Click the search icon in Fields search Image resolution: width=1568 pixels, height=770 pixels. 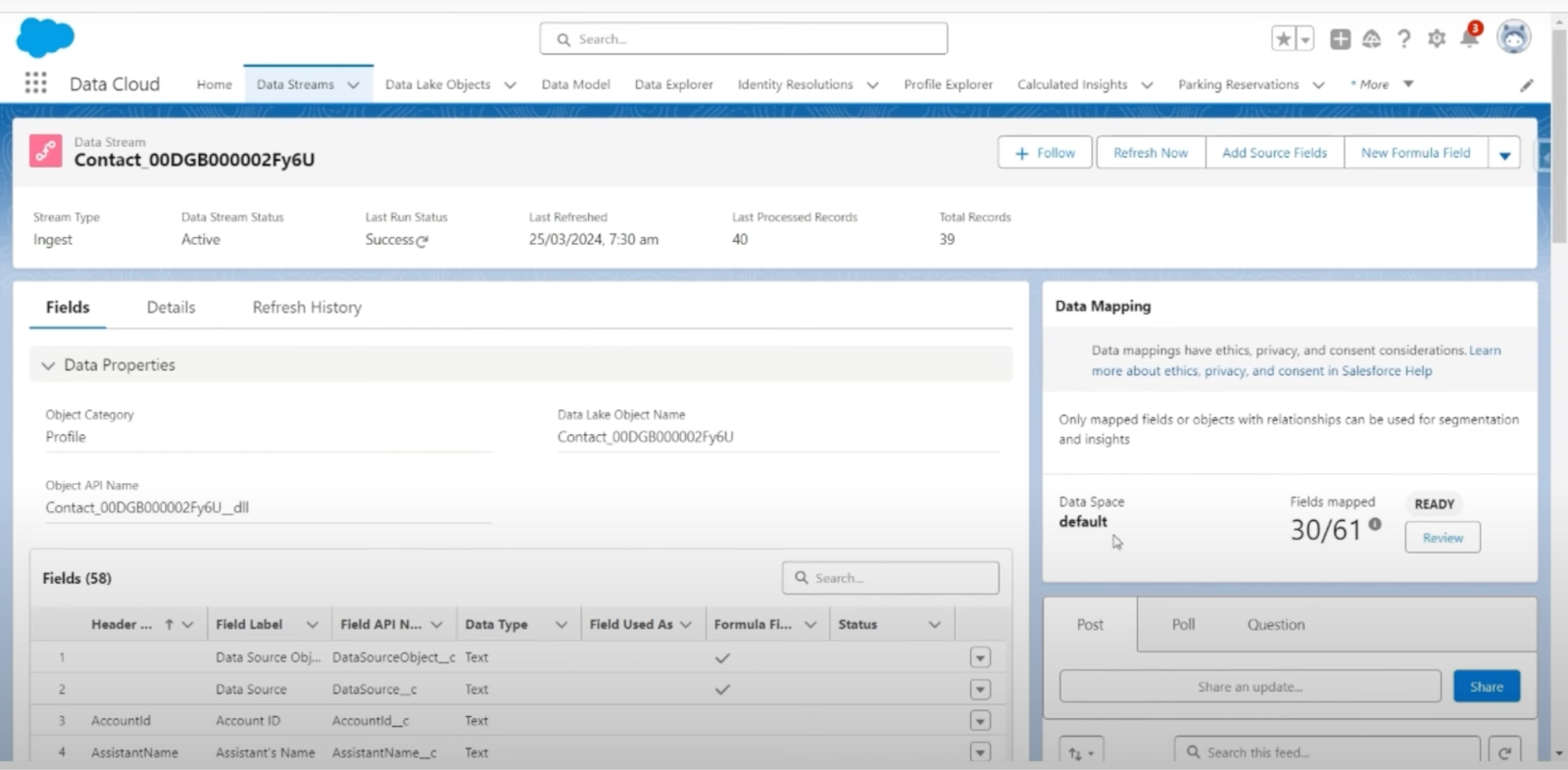tap(802, 578)
